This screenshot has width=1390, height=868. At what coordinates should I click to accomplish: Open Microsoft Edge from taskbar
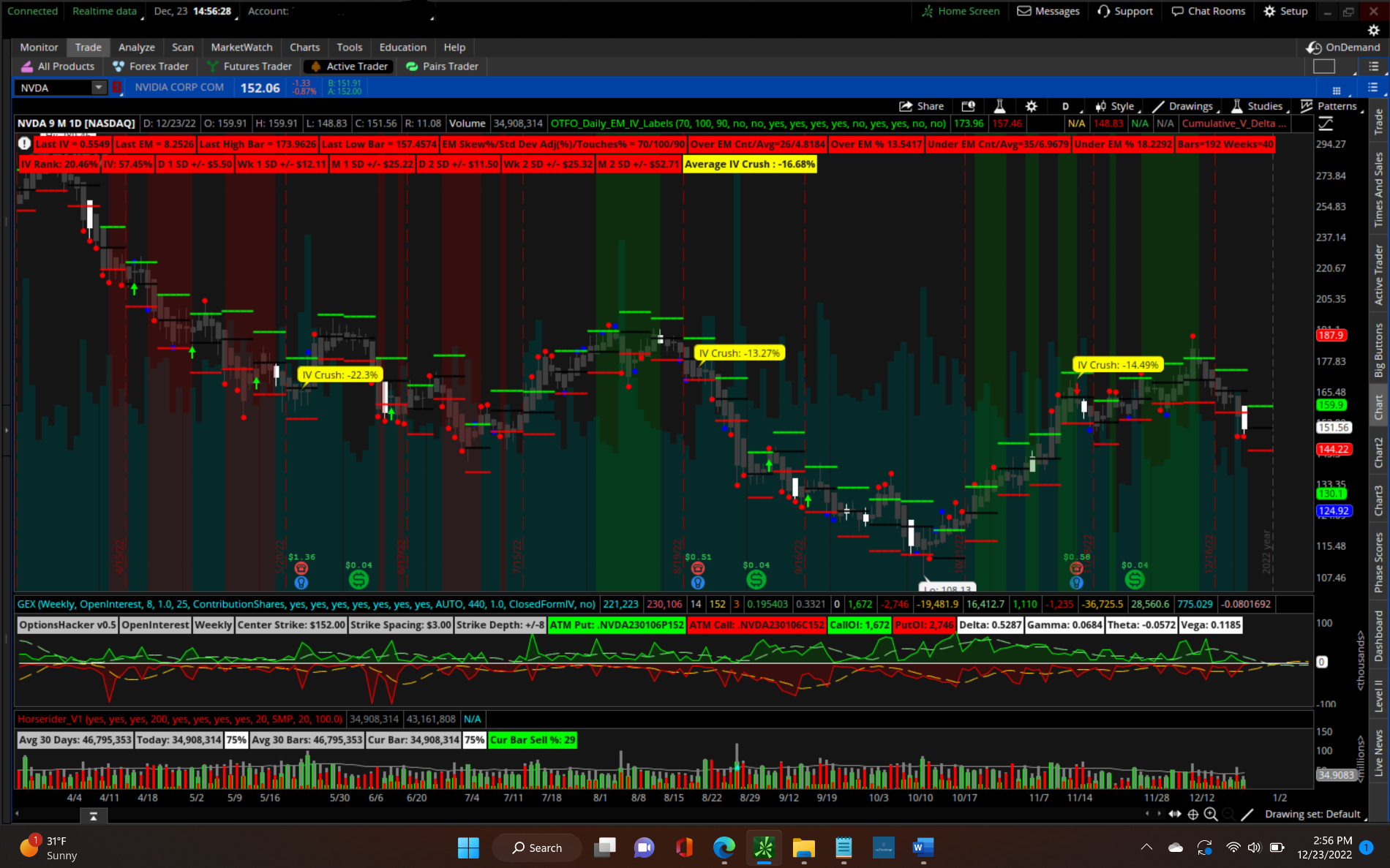724,848
